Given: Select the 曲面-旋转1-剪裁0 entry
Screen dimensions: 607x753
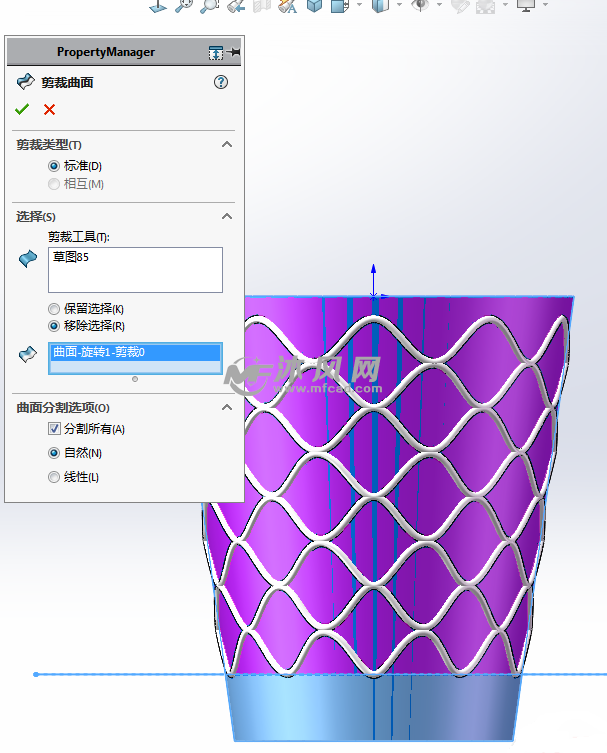Looking at the screenshot, I should (x=135, y=352).
